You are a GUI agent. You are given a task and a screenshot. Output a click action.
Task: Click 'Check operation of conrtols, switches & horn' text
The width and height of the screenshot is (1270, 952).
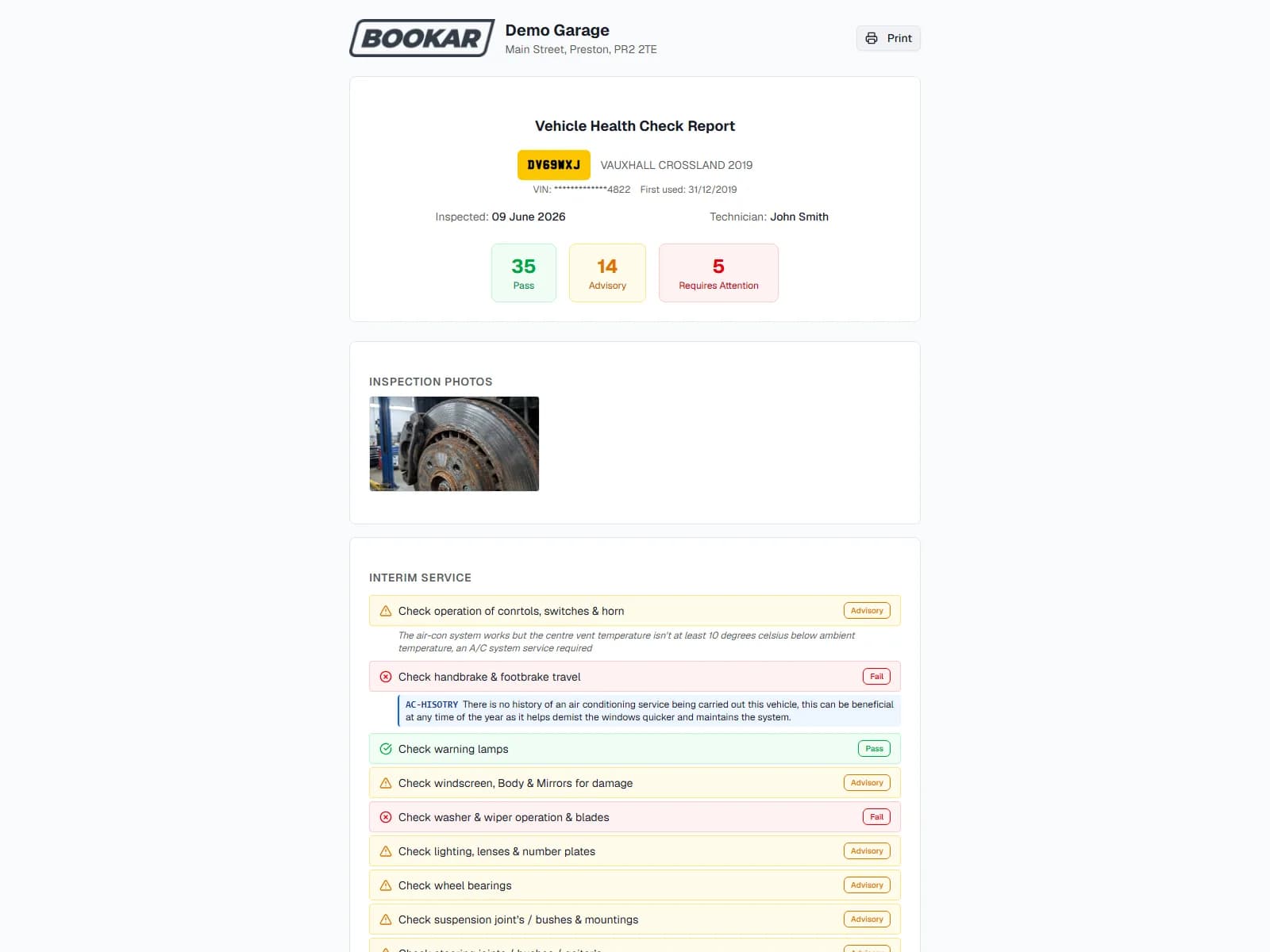tap(511, 611)
